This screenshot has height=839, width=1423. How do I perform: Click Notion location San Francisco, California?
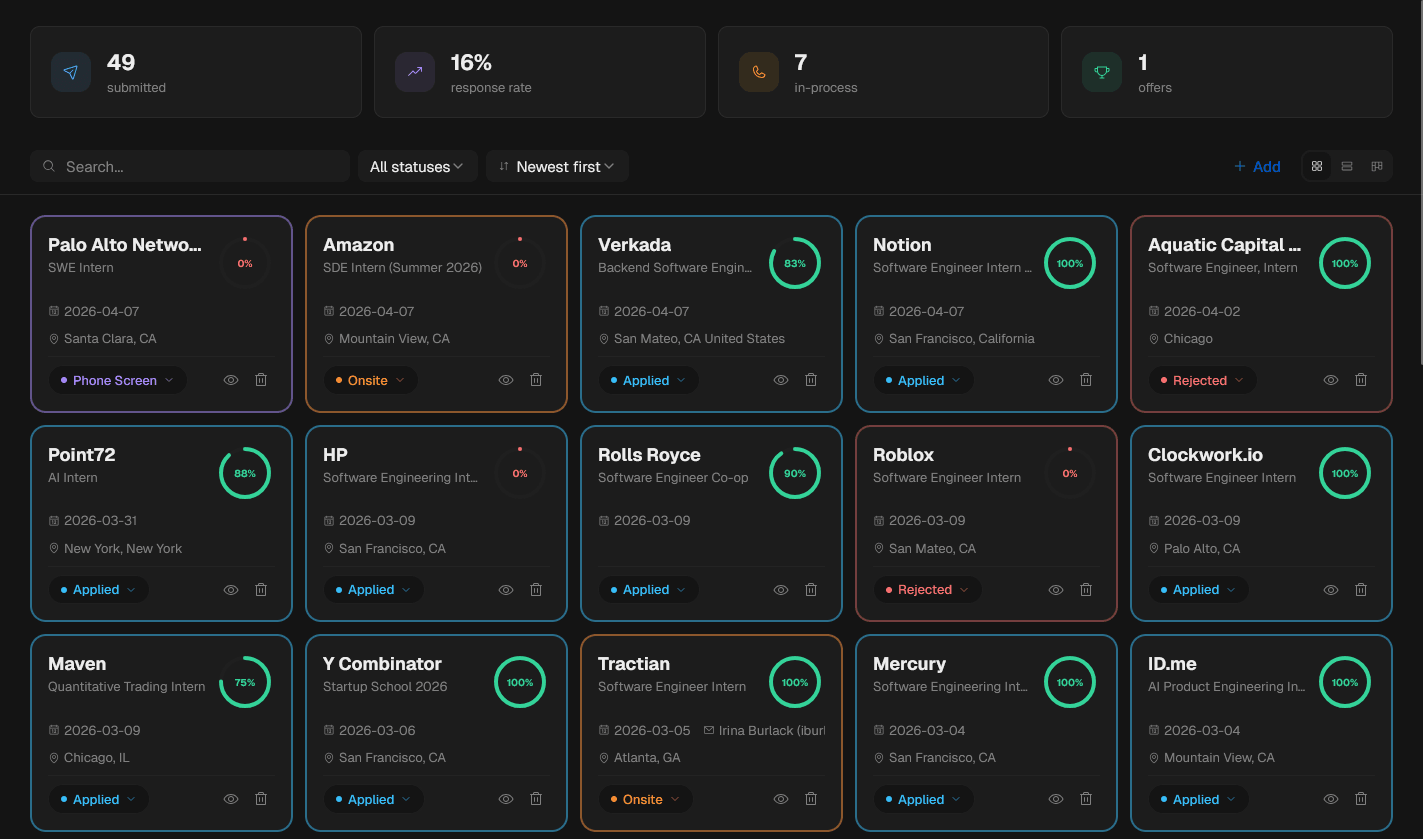pos(962,339)
